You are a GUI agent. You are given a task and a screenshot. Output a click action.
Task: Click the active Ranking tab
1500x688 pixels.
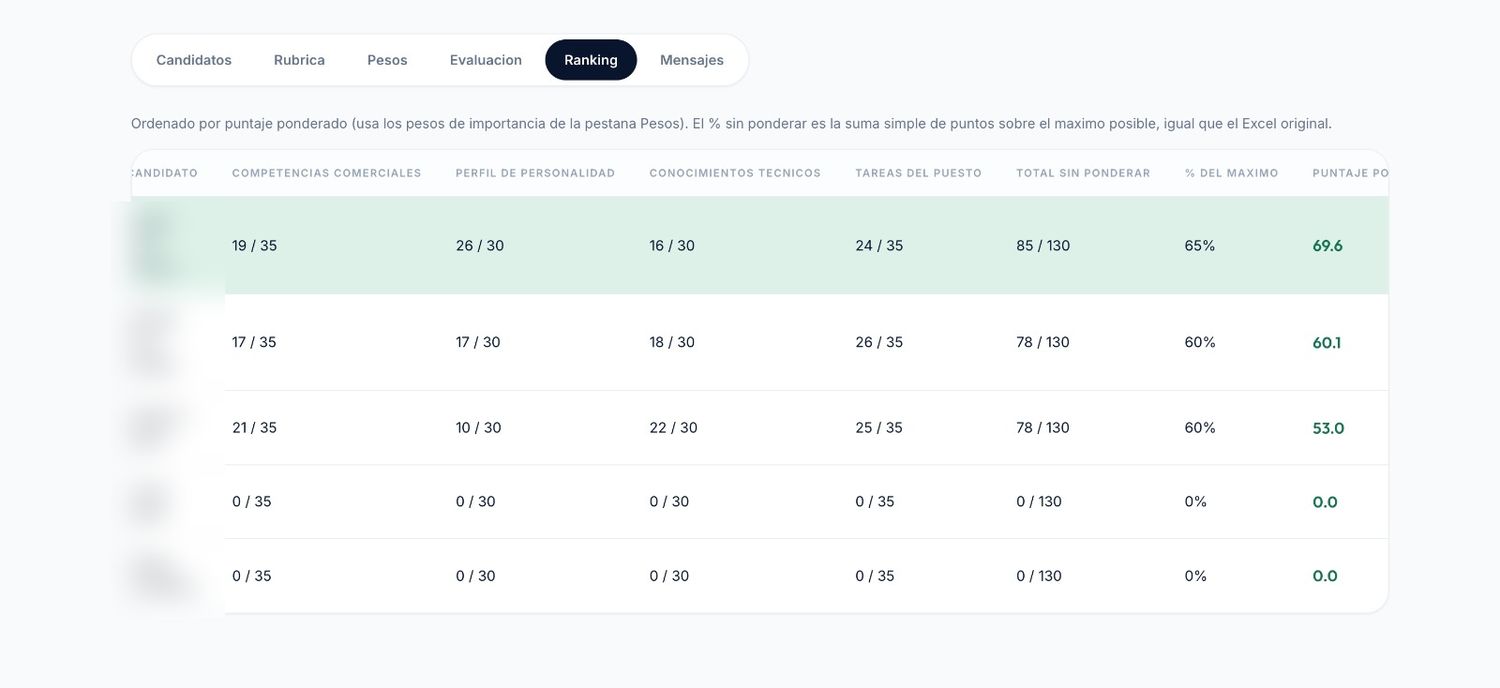tap(591, 60)
